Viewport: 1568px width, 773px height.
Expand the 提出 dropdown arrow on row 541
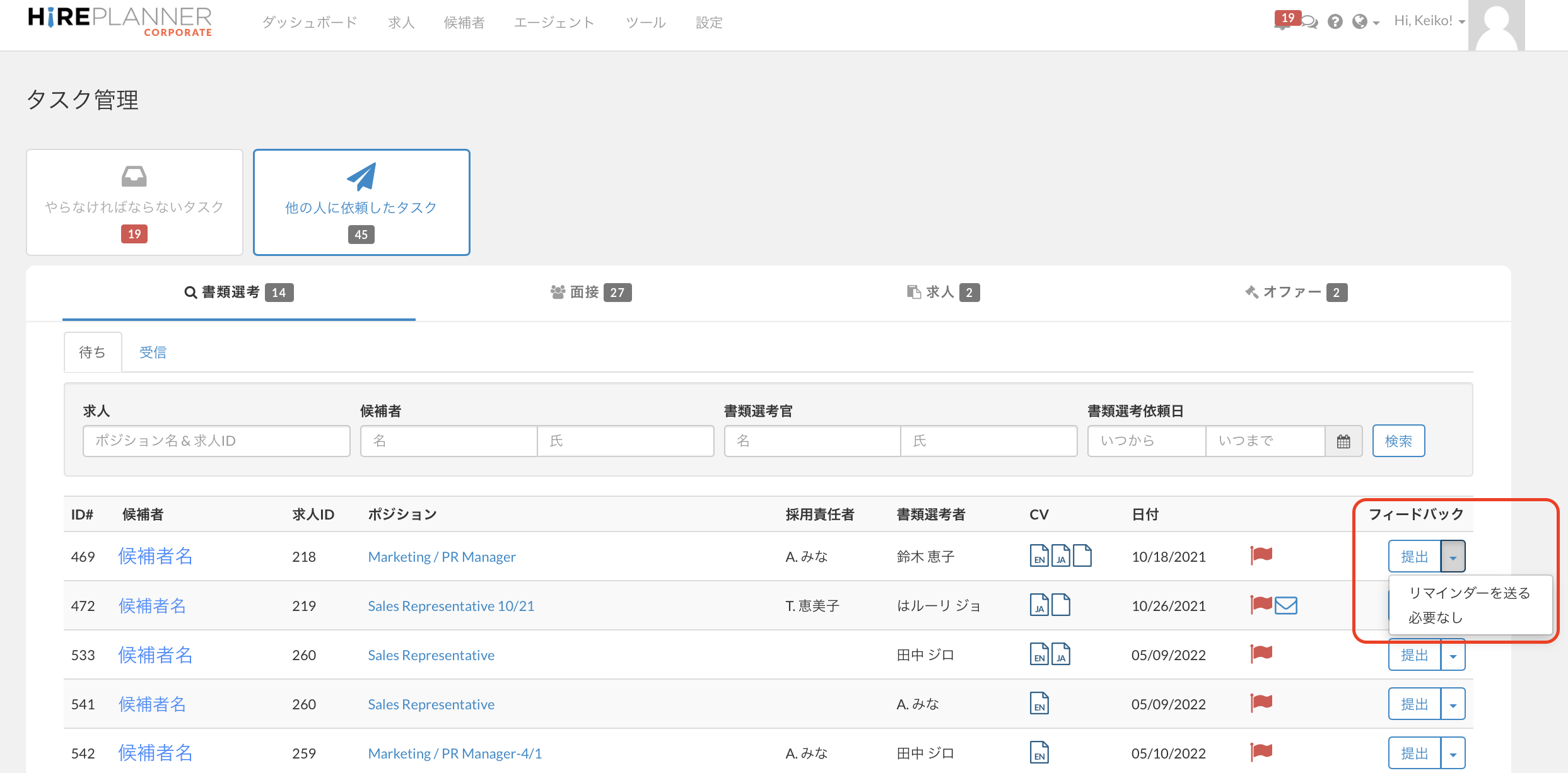[x=1453, y=704]
